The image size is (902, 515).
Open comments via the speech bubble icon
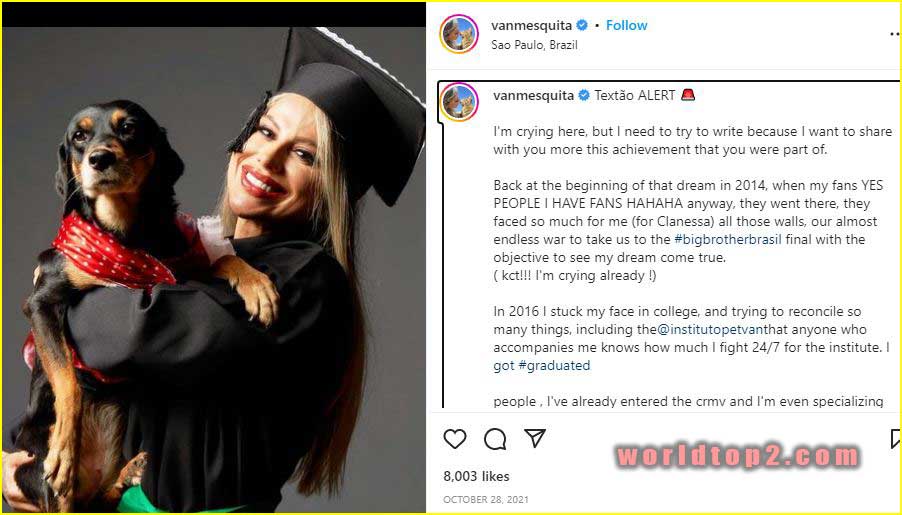[x=495, y=439]
